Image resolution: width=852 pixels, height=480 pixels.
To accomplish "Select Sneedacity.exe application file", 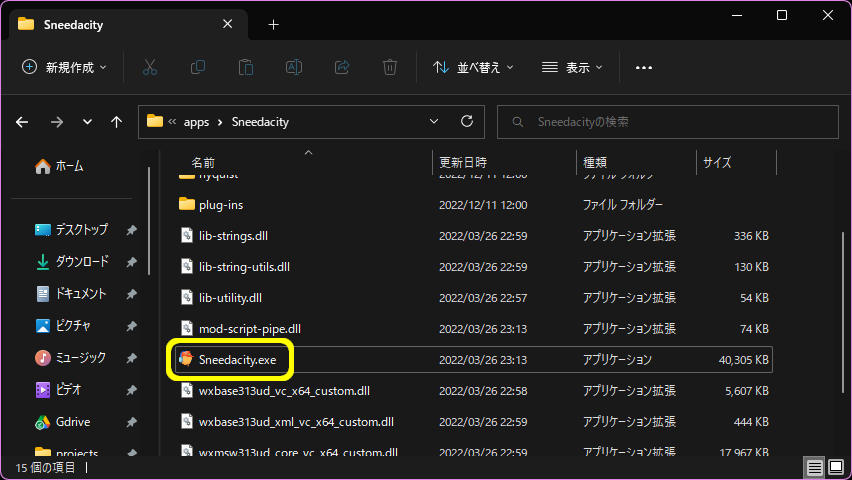I will (473, 360).
